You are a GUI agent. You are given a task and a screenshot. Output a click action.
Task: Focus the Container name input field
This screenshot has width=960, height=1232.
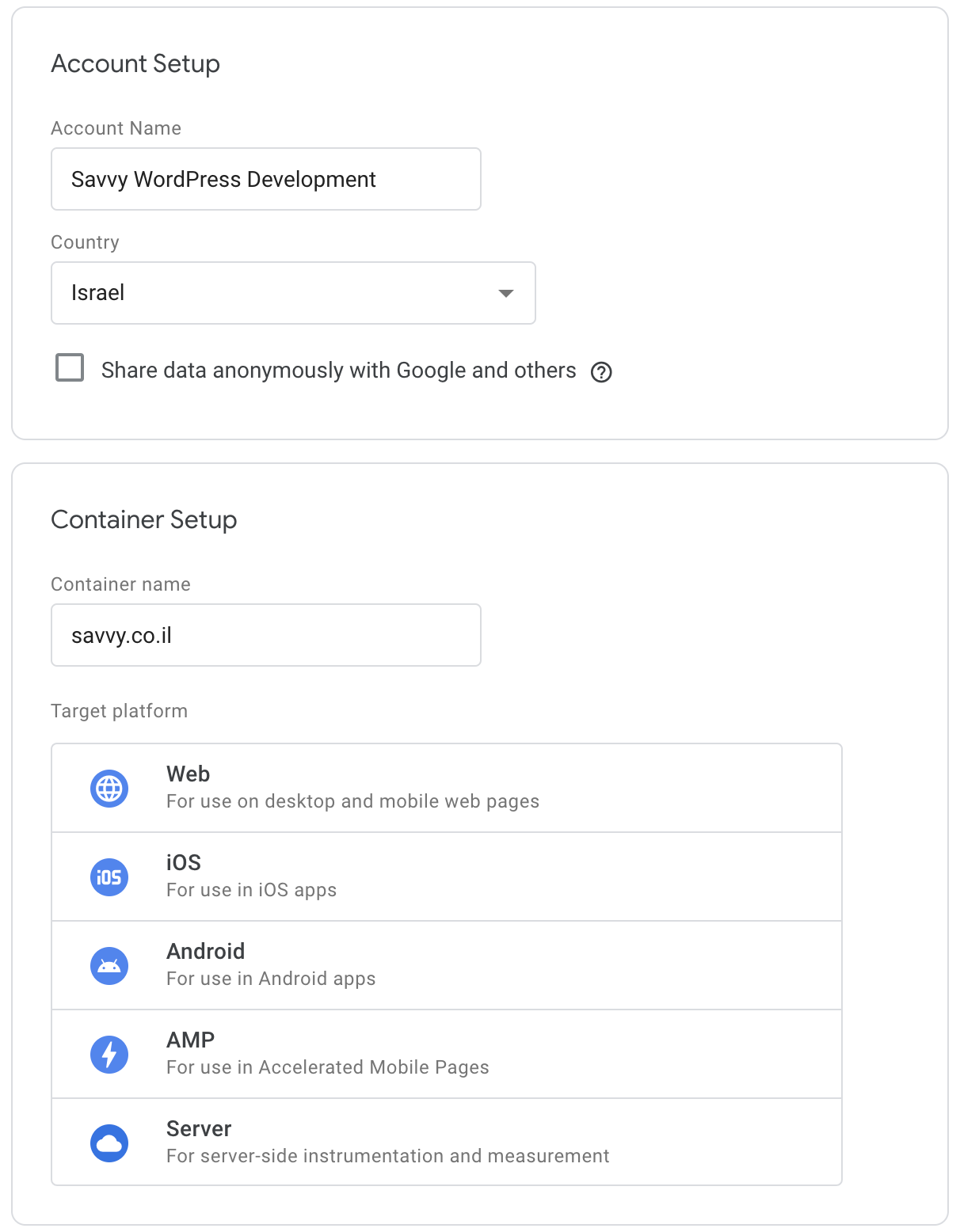[x=266, y=635]
